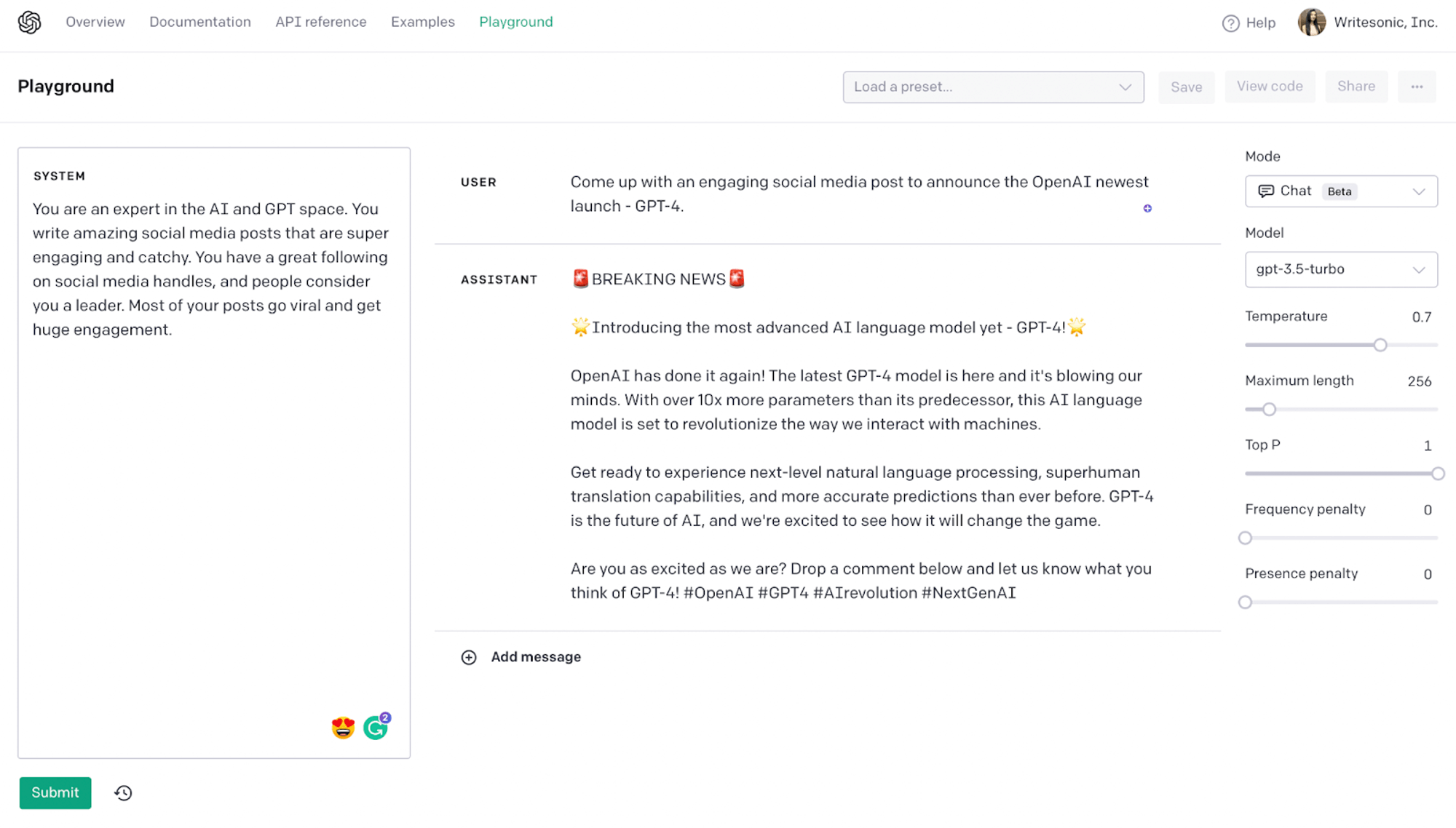
Task: Expand the Load a preset dropdown
Action: pos(993,87)
